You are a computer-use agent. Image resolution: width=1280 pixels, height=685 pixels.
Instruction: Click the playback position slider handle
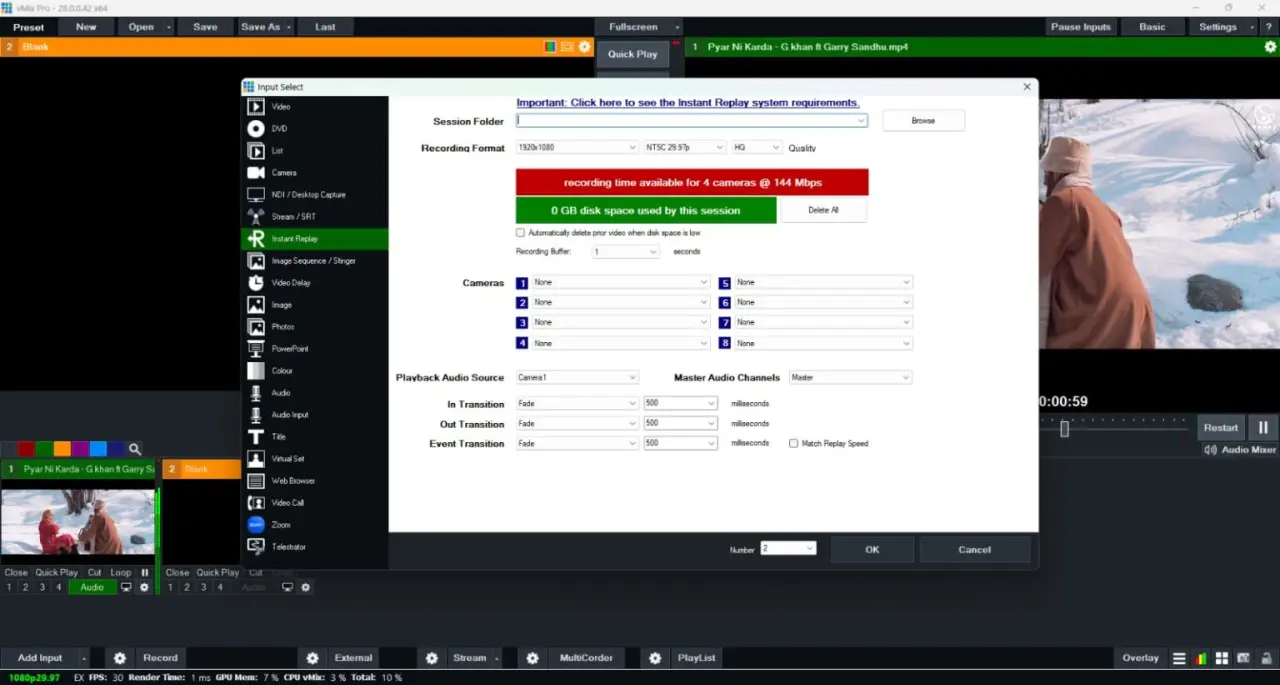pyautogui.click(x=1065, y=428)
